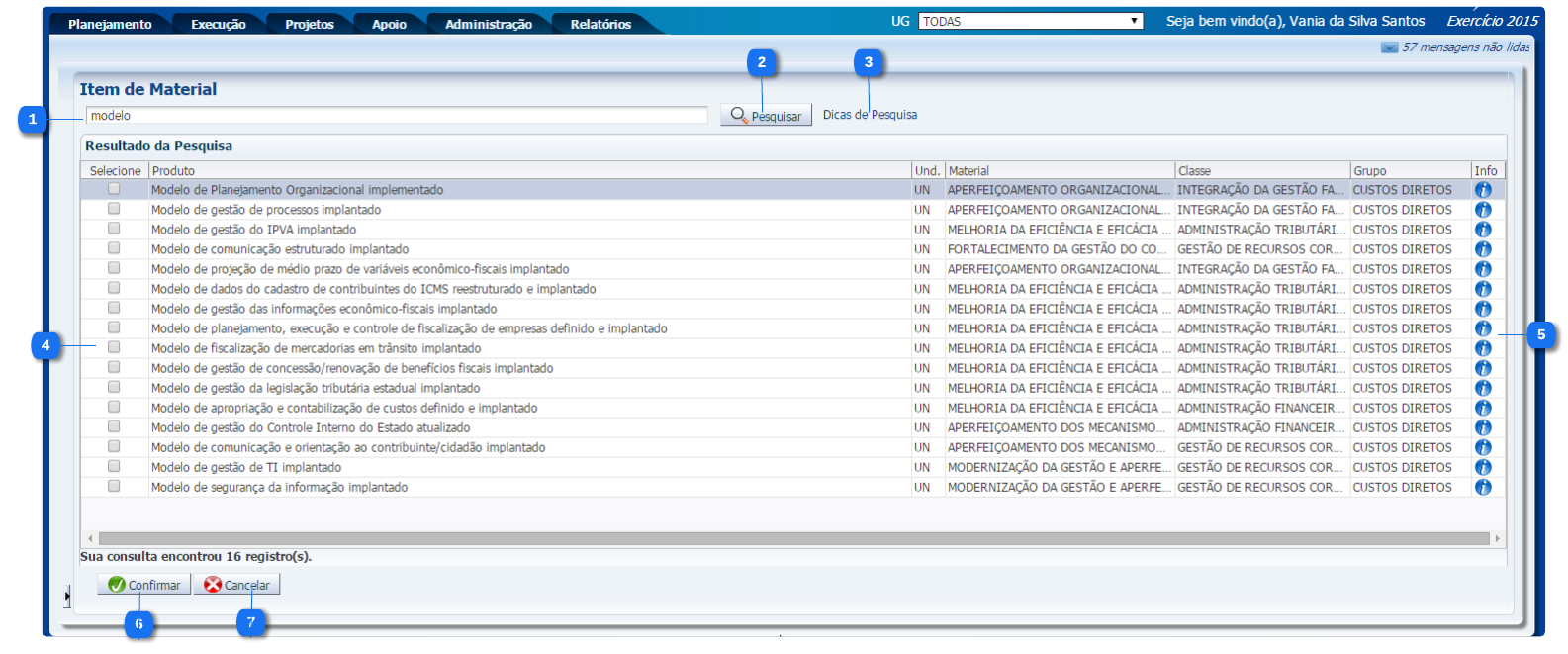Open the Relatórios menu
The height and width of the screenshot is (654, 1568).
point(600,24)
